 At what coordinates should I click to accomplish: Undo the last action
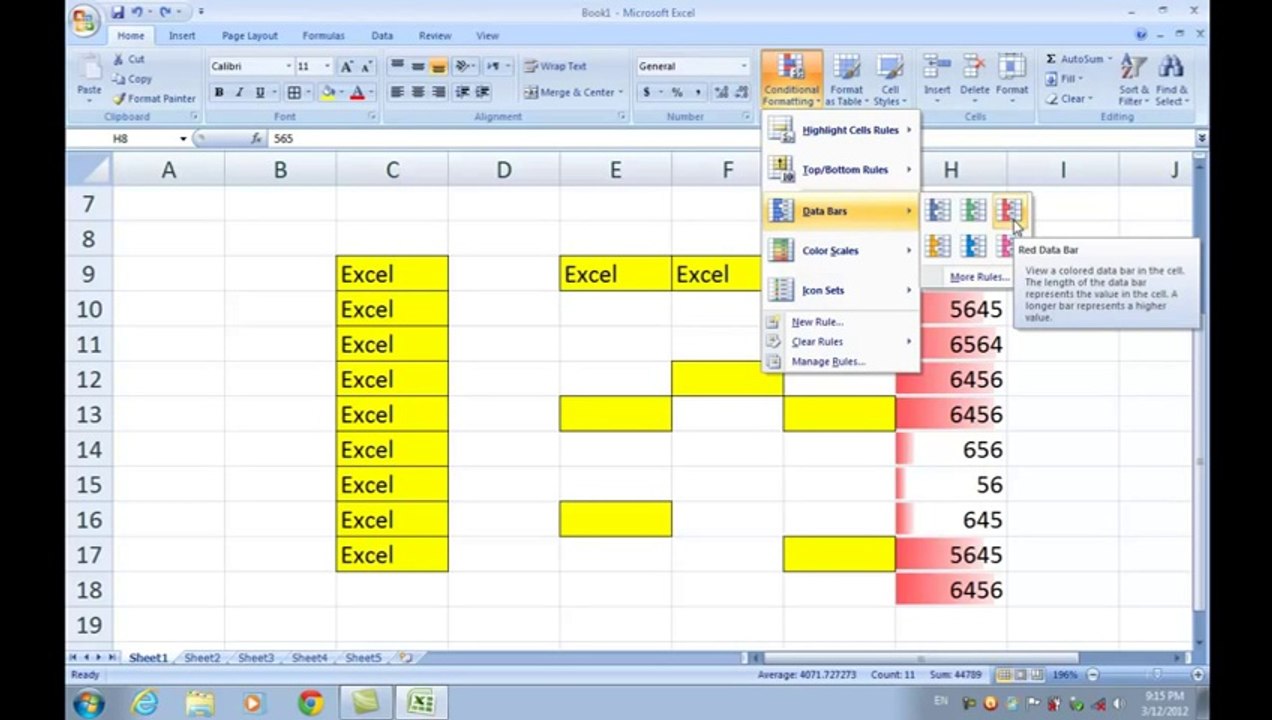click(x=137, y=12)
